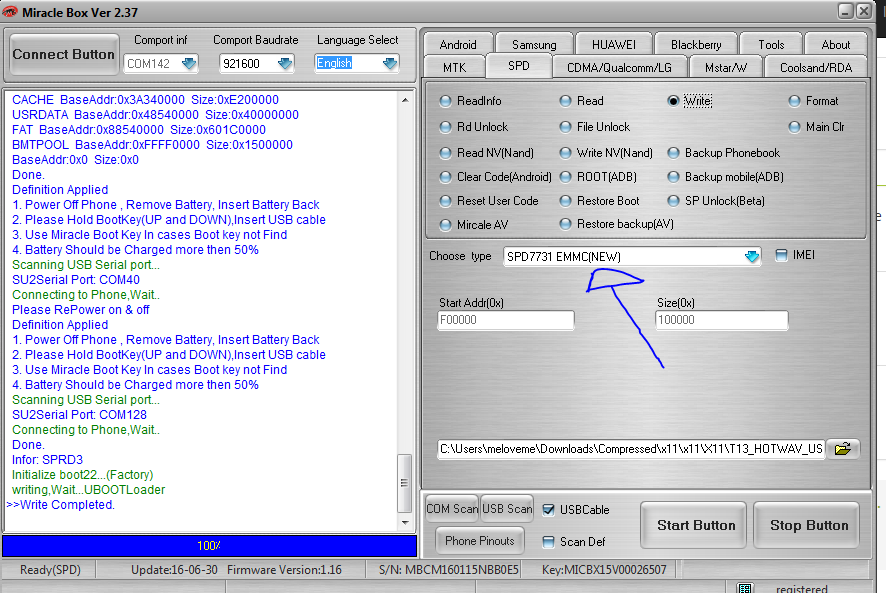Click "SU2Serial Port: COM128" log line
The width and height of the screenshot is (886, 593).
pyautogui.click(x=79, y=414)
